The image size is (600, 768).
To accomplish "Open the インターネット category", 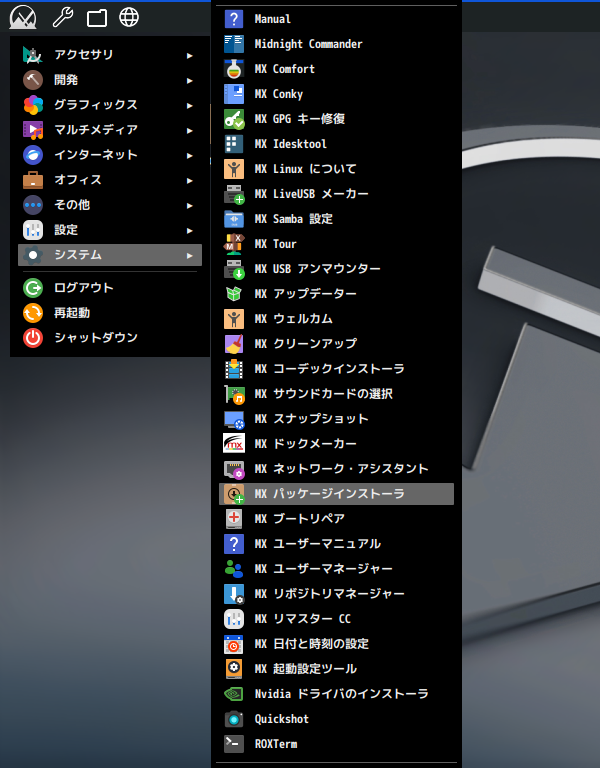I will tap(110, 154).
